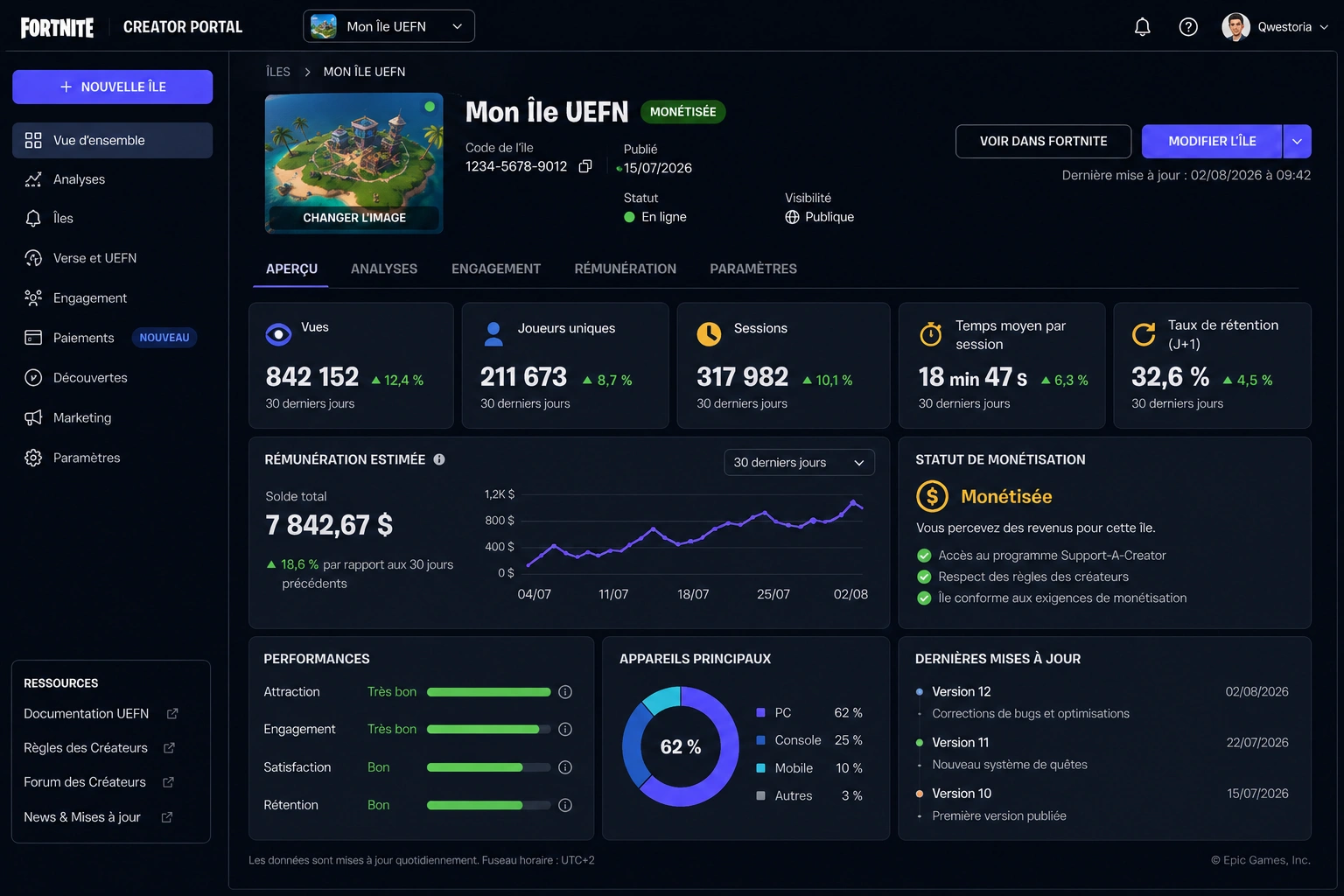Click the stopwatch icon on Temps moyen card
Image resolution: width=1344 pixels, height=896 pixels.
coord(931,333)
